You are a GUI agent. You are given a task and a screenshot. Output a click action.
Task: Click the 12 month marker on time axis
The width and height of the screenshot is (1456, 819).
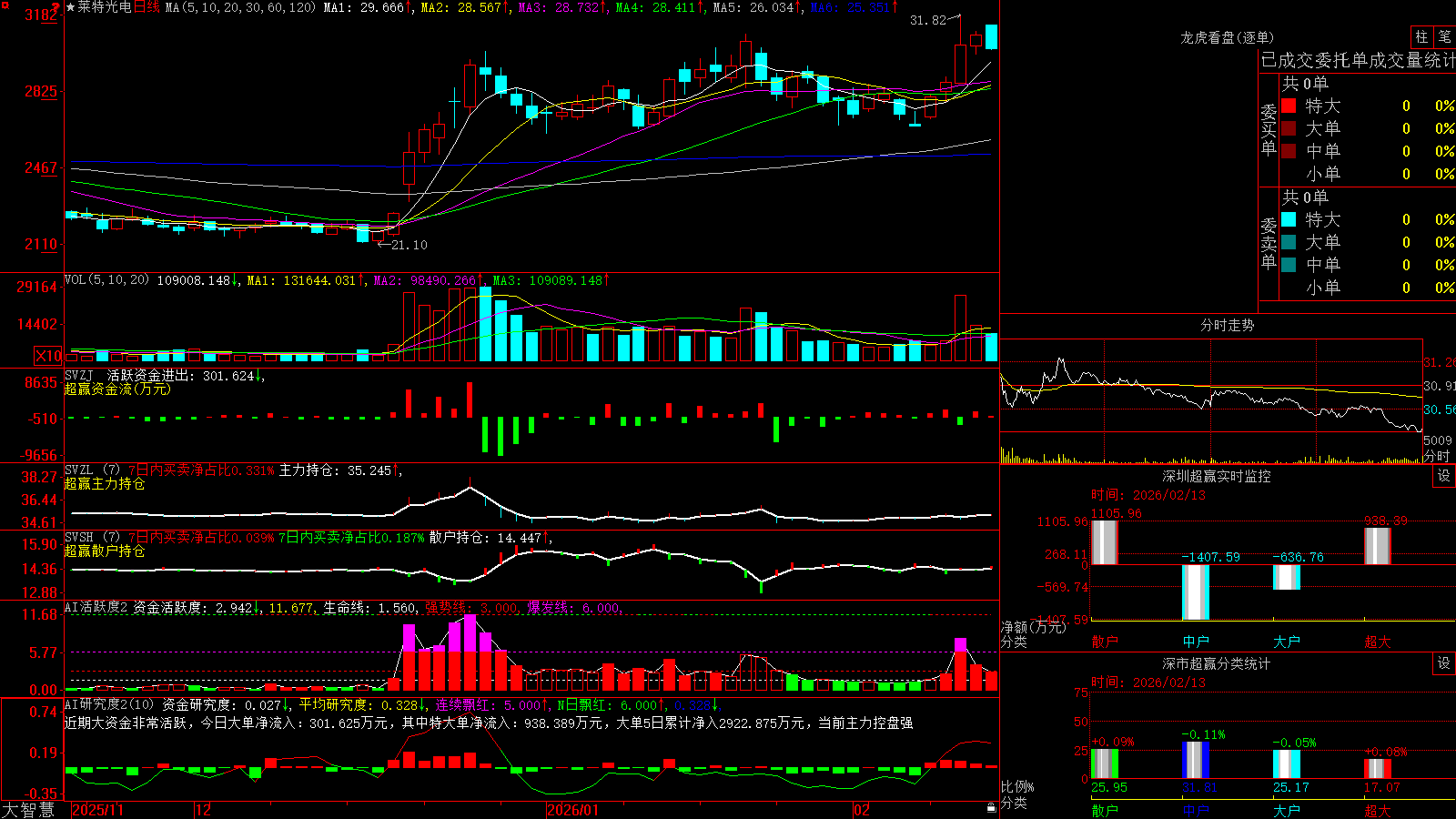coord(204,810)
